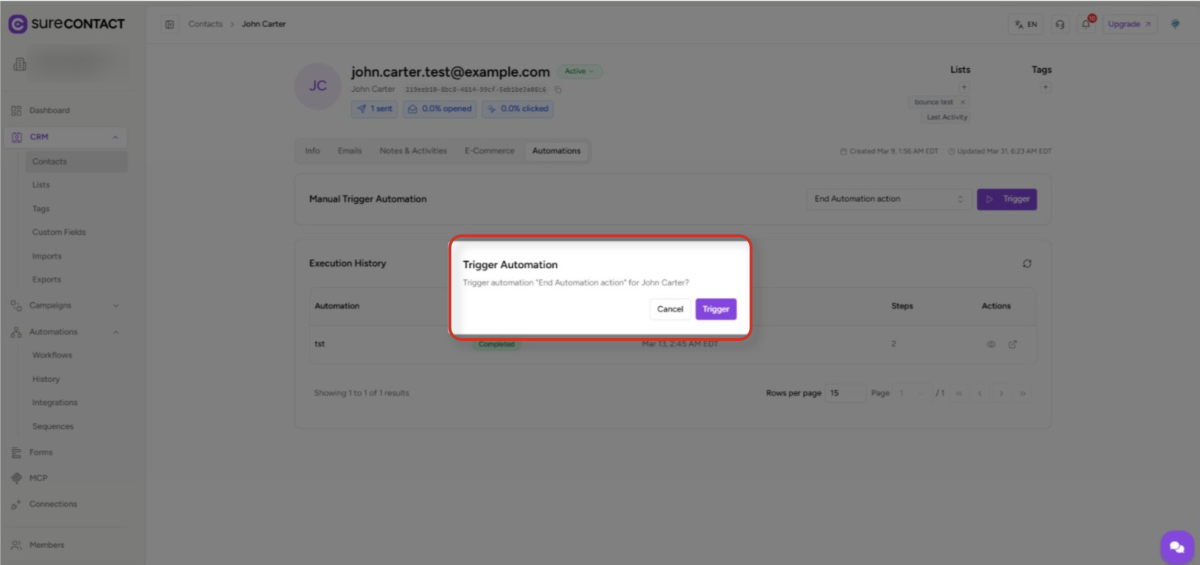
Task: Switch to the Notes & Activities tab
Action: 413,151
